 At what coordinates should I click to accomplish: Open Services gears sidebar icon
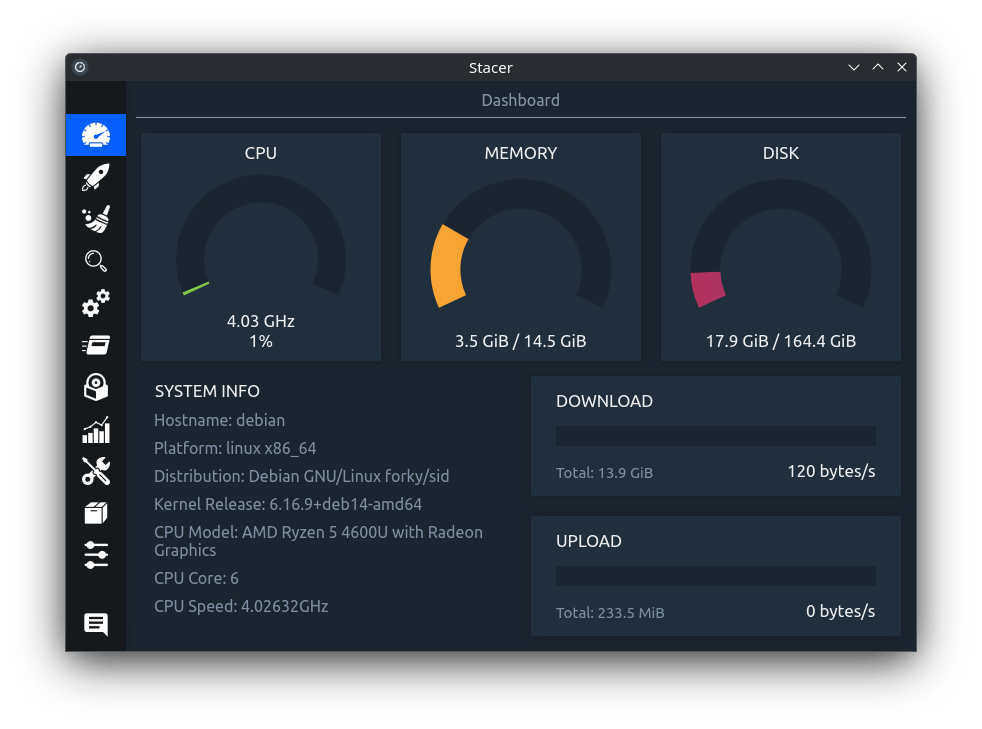(96, 303)
